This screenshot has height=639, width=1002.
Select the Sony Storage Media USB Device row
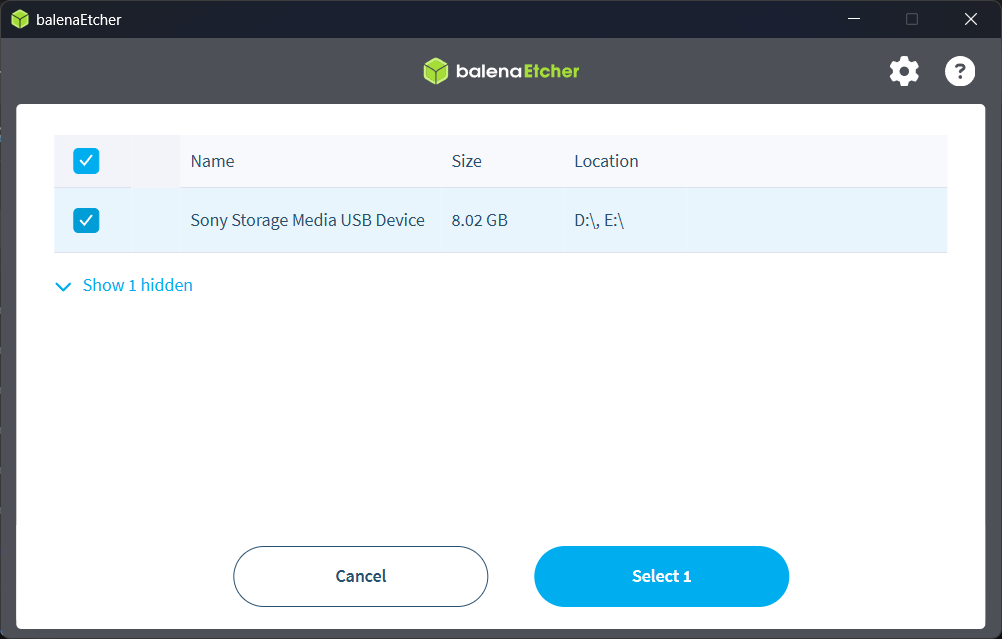307,220
